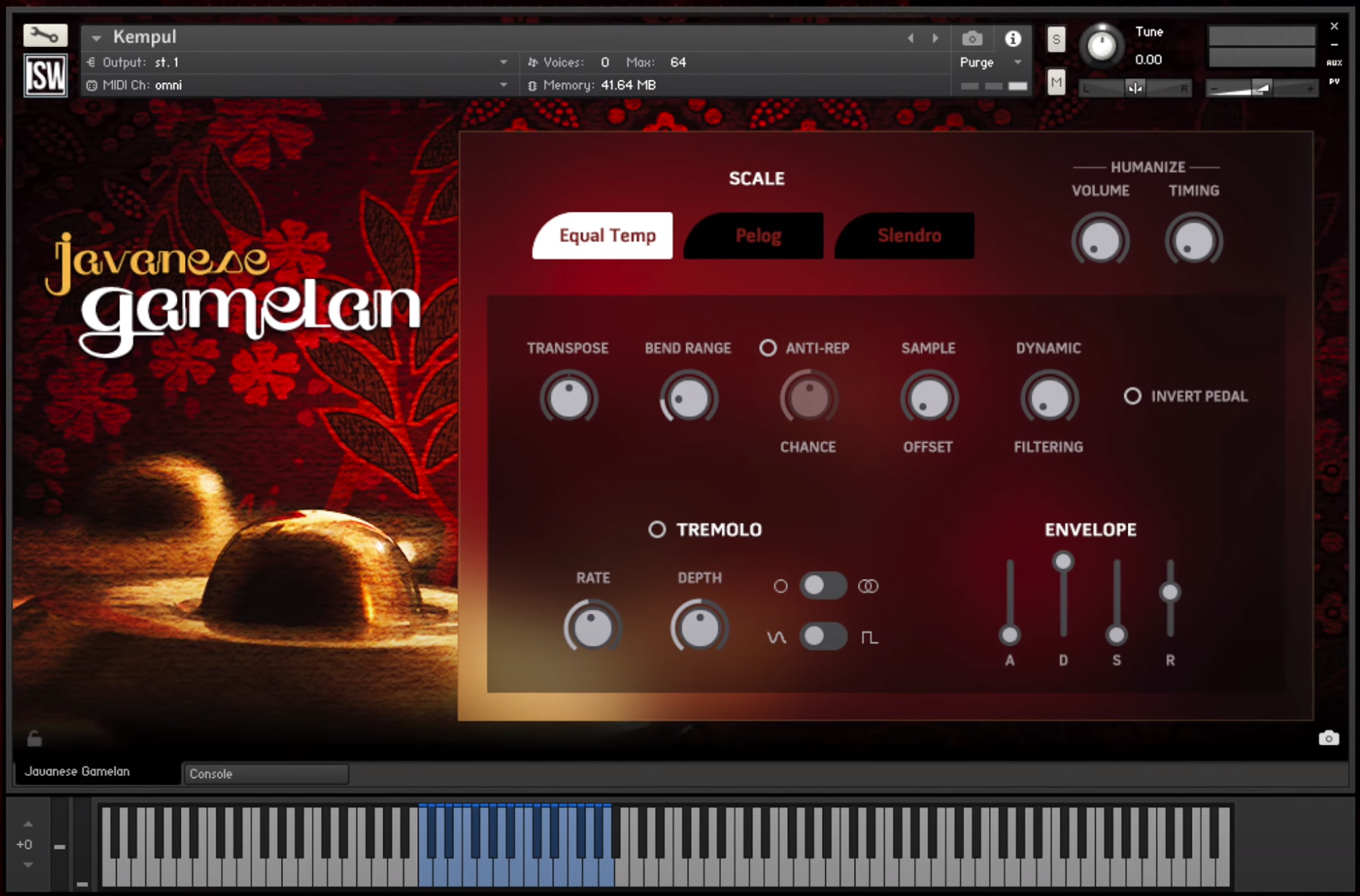Click the Tune knob in header
The image size is (1360, 896).
[x=1101, y=45]
